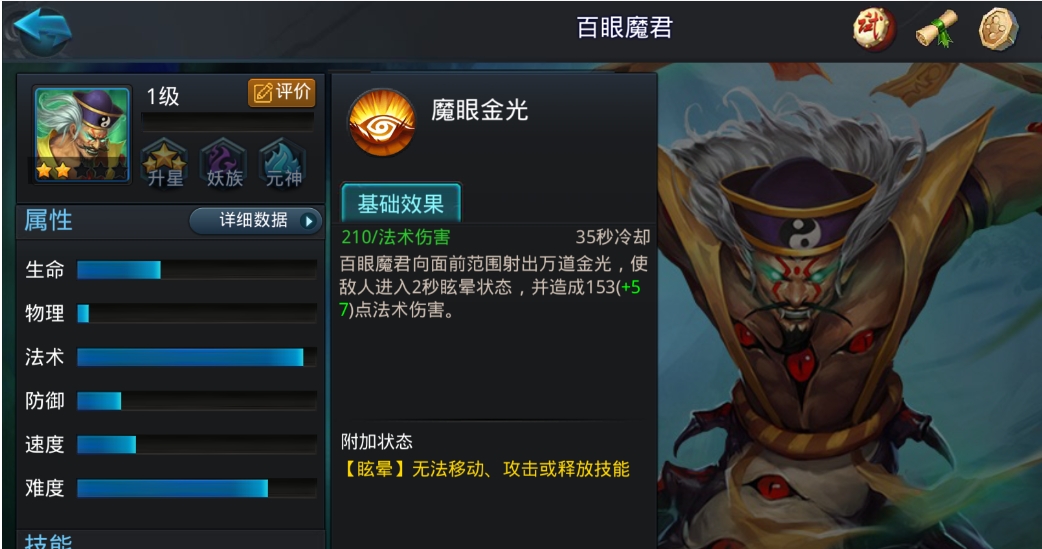Click the 【眩晕】 status effect text
The image size is (1042, 549).
[374, 469]
